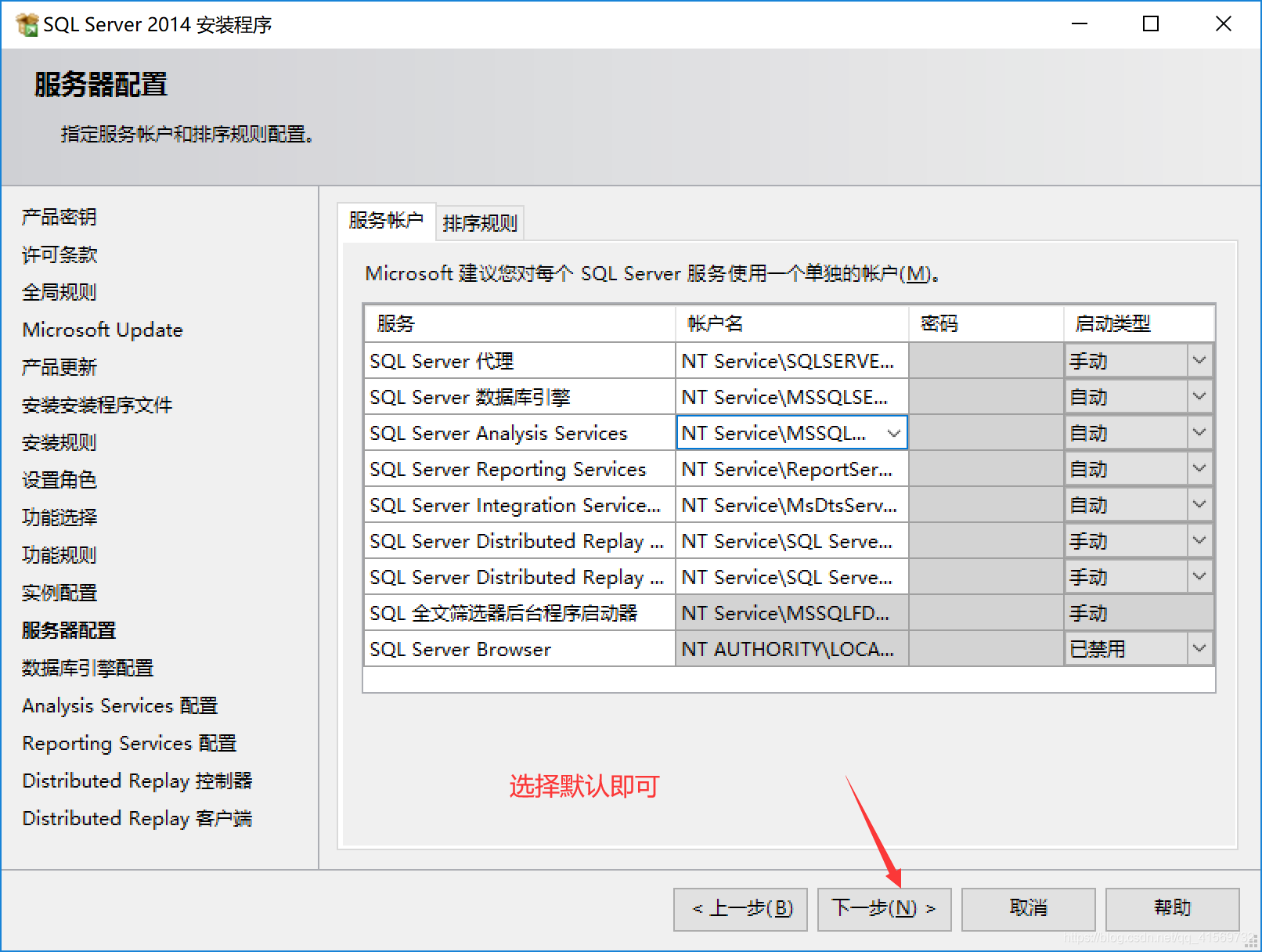Click 下一步(N) button to continue
Screen dimensions: 1262x952
[884, 909]
